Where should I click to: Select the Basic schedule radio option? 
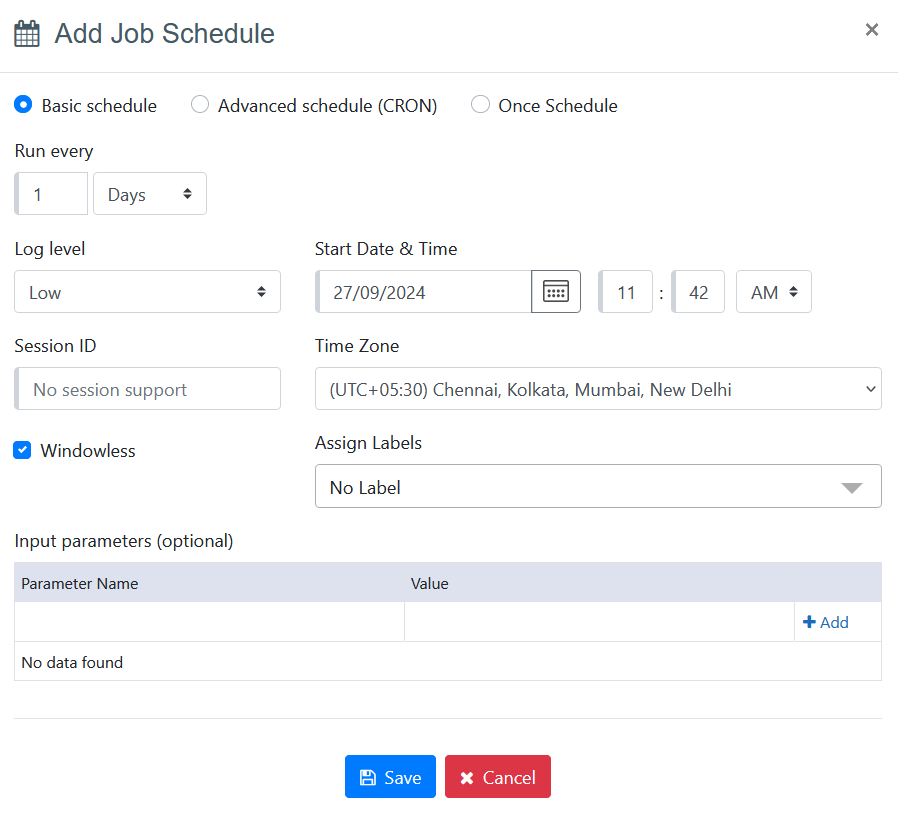[24, 105]
